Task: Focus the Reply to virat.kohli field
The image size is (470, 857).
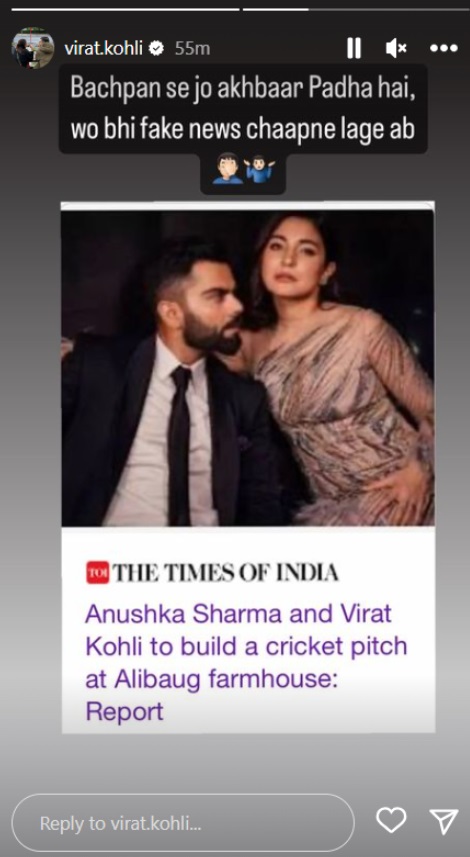Action: click(x=183, y=823)
